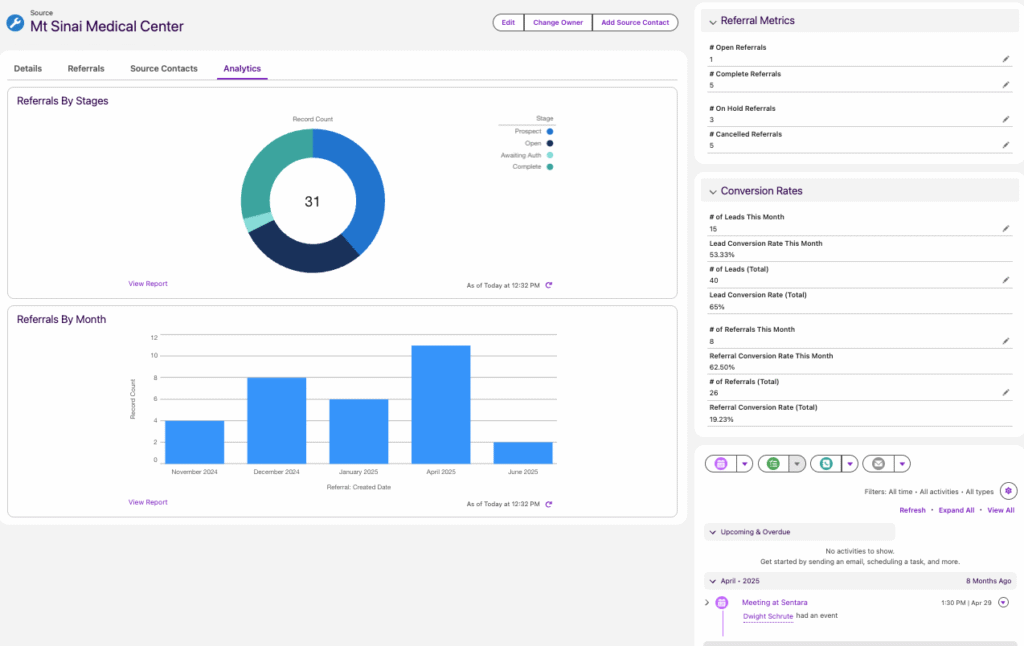Click the Log a Call phone icon
1024x646 pixels.
pyautogui.click(x=826, y=464)
